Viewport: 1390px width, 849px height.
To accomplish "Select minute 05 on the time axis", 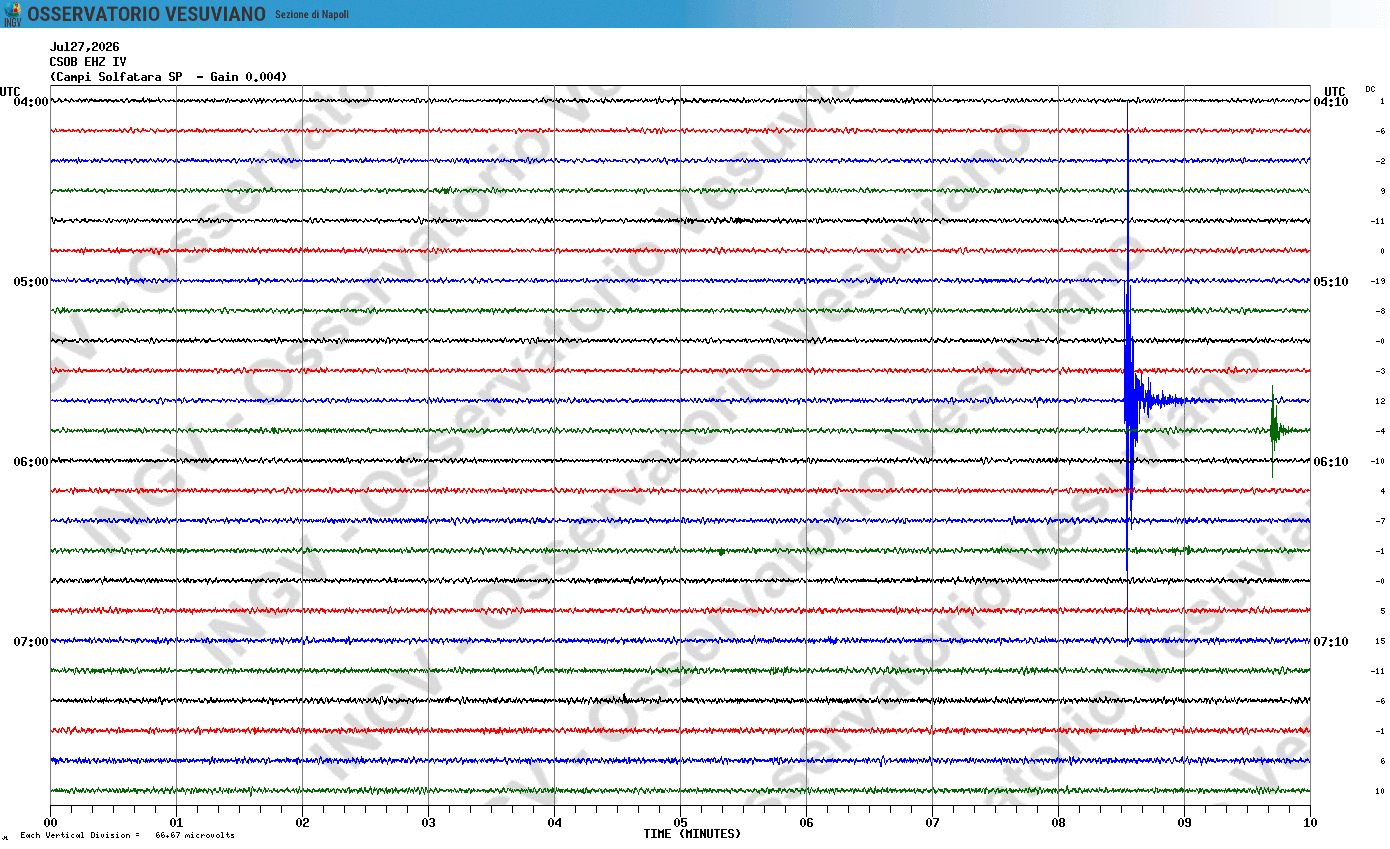I will 680,823.
